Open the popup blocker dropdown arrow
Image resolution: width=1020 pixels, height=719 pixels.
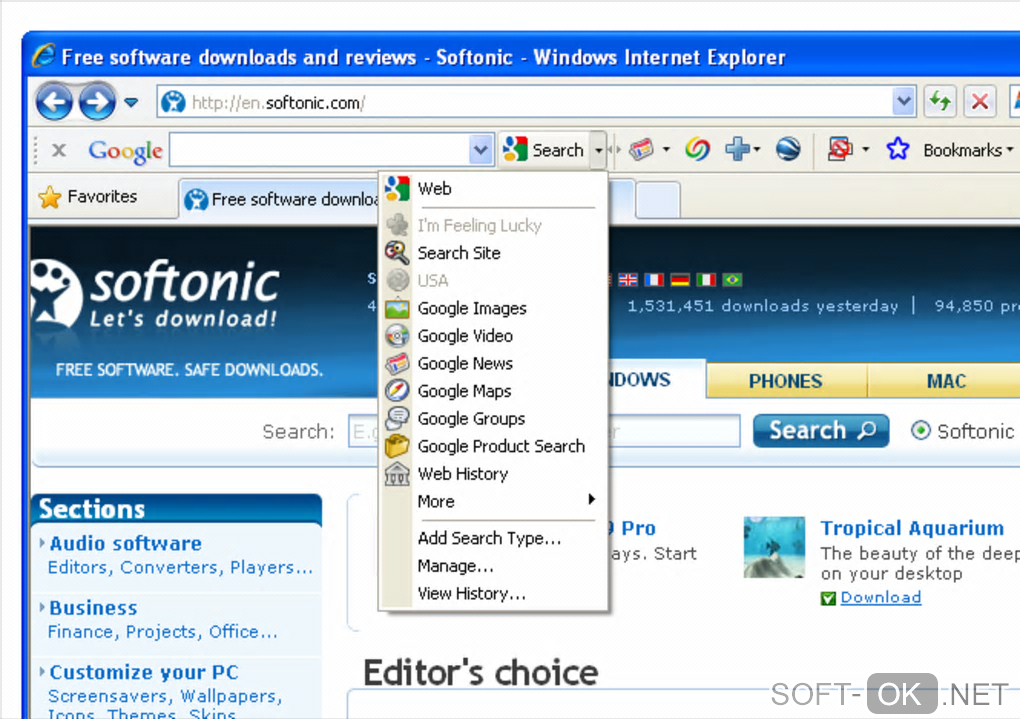pos(865,150)
